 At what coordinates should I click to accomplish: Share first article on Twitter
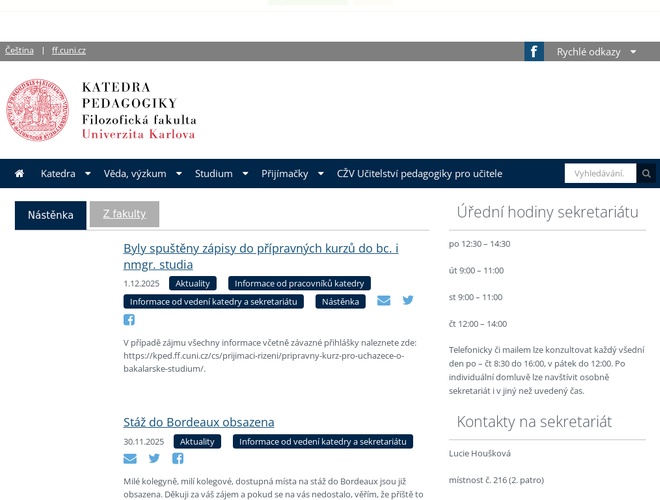tap(408, 300)
